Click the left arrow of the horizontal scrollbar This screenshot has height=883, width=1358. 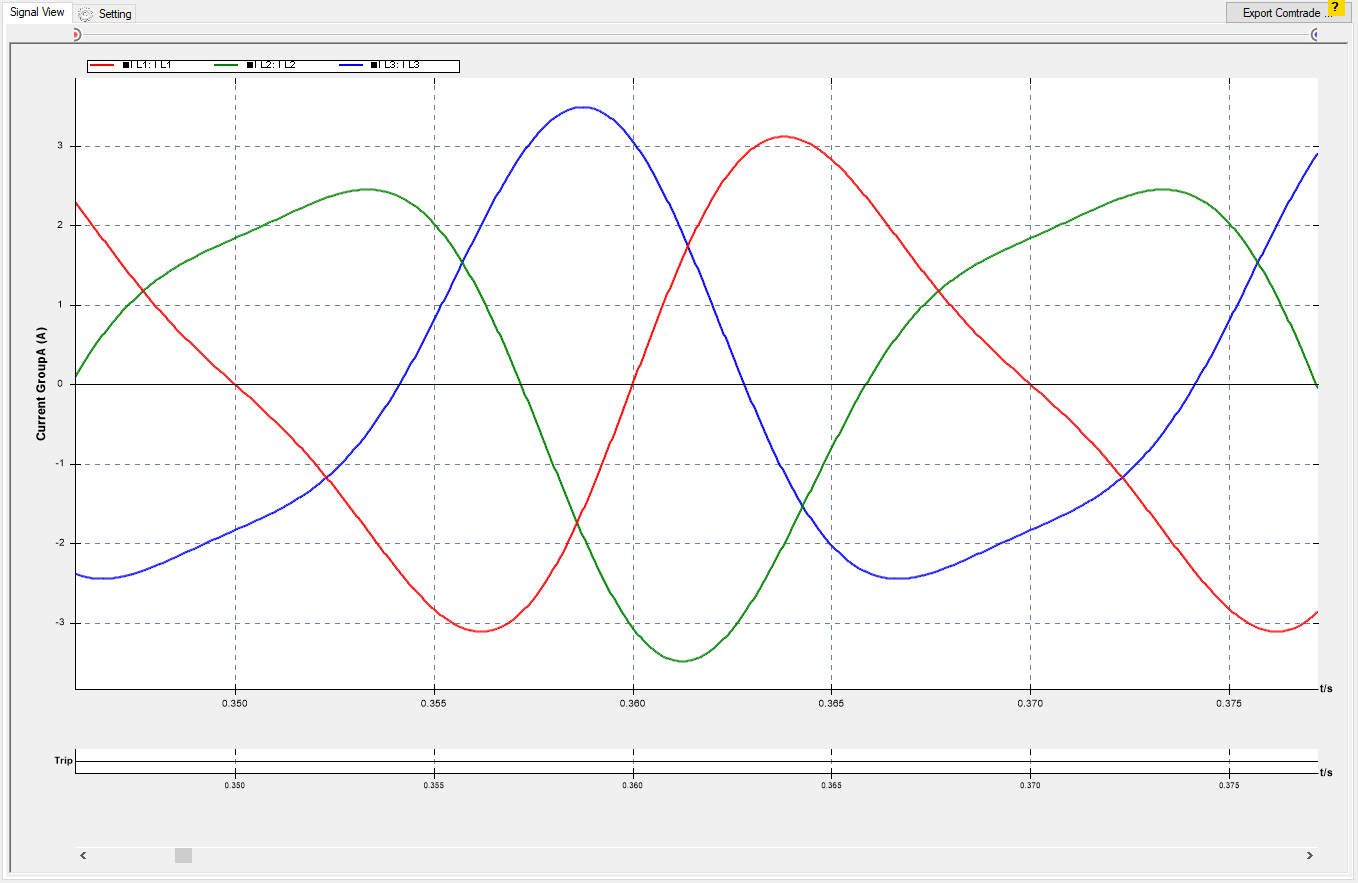[x=83, y=855]
